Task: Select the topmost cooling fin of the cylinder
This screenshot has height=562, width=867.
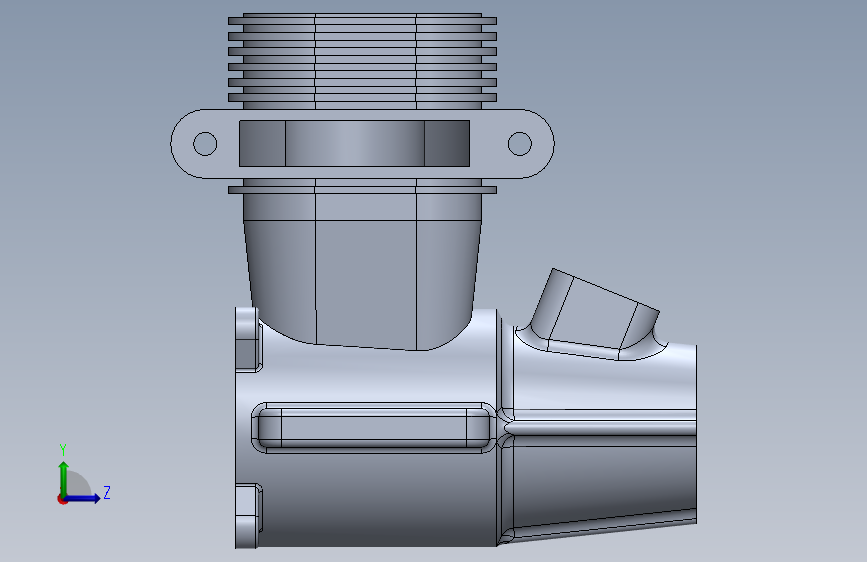Action: point(363,21)
